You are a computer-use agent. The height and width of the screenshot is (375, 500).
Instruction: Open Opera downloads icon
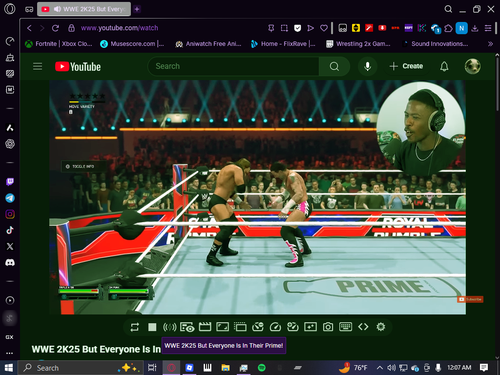pos(475,28)
